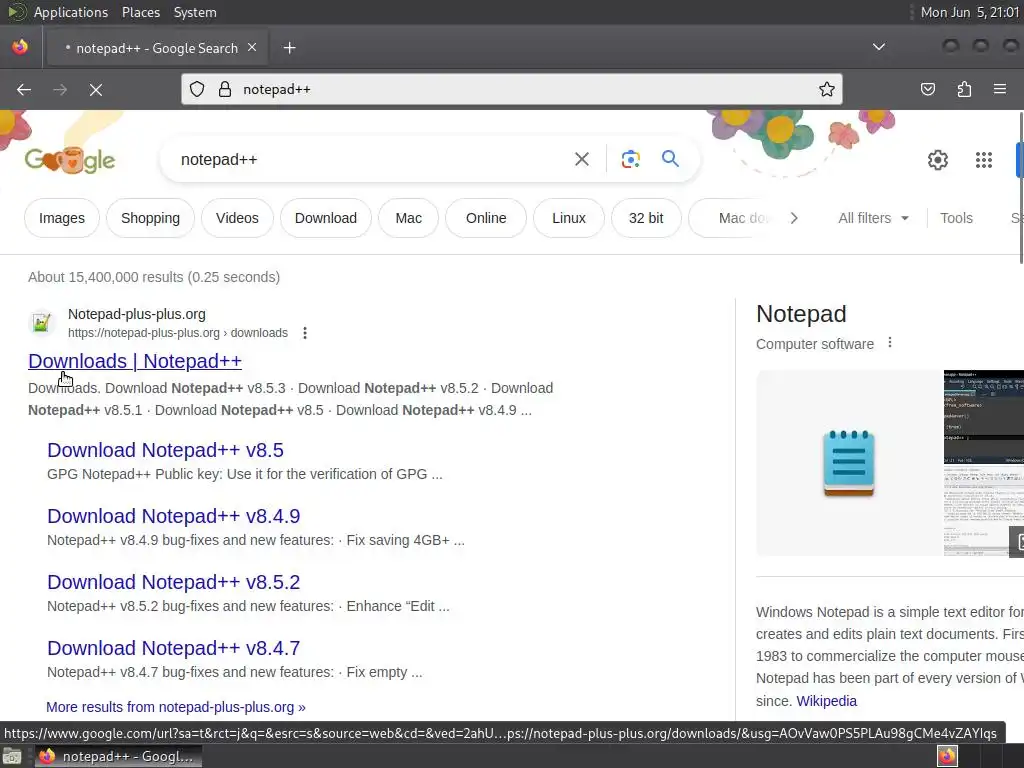Select the Shopping filter chip
Viewport: 1024px width, 768px height.
[x=150, y=218]
